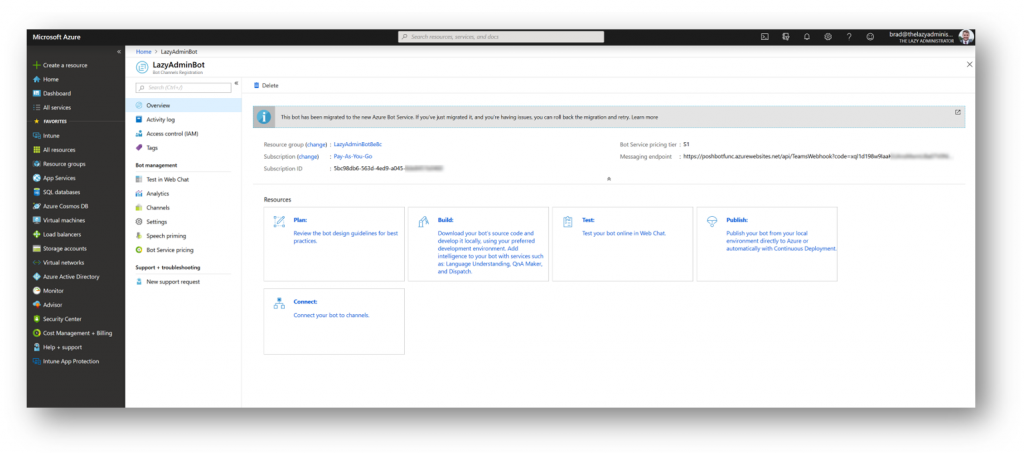Click the Advisor icon in sidebar

[x=37, y=305]
